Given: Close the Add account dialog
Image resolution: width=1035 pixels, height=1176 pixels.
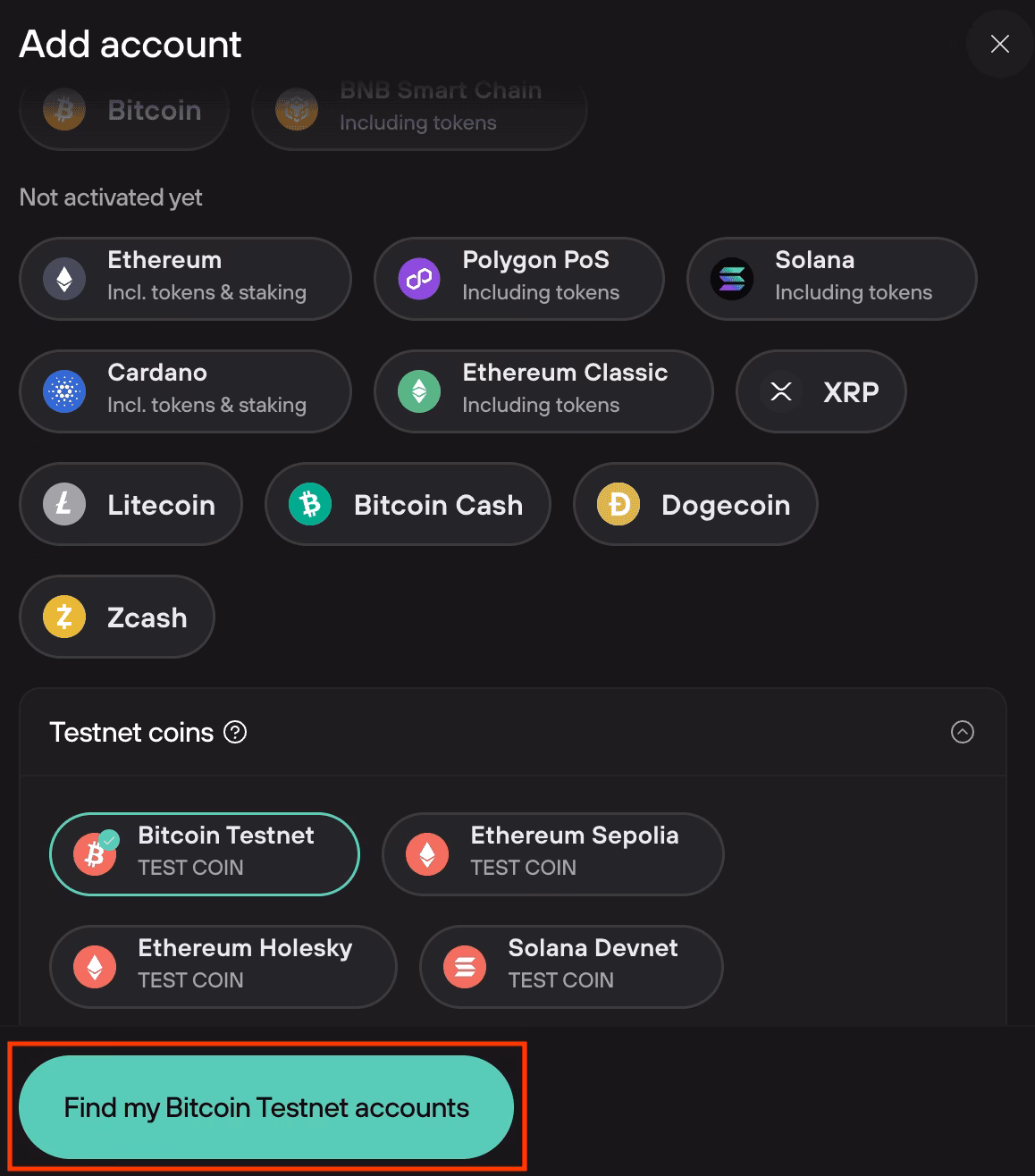Looking at the screenshot, I should pyautogui.click(x=998, y=44).
